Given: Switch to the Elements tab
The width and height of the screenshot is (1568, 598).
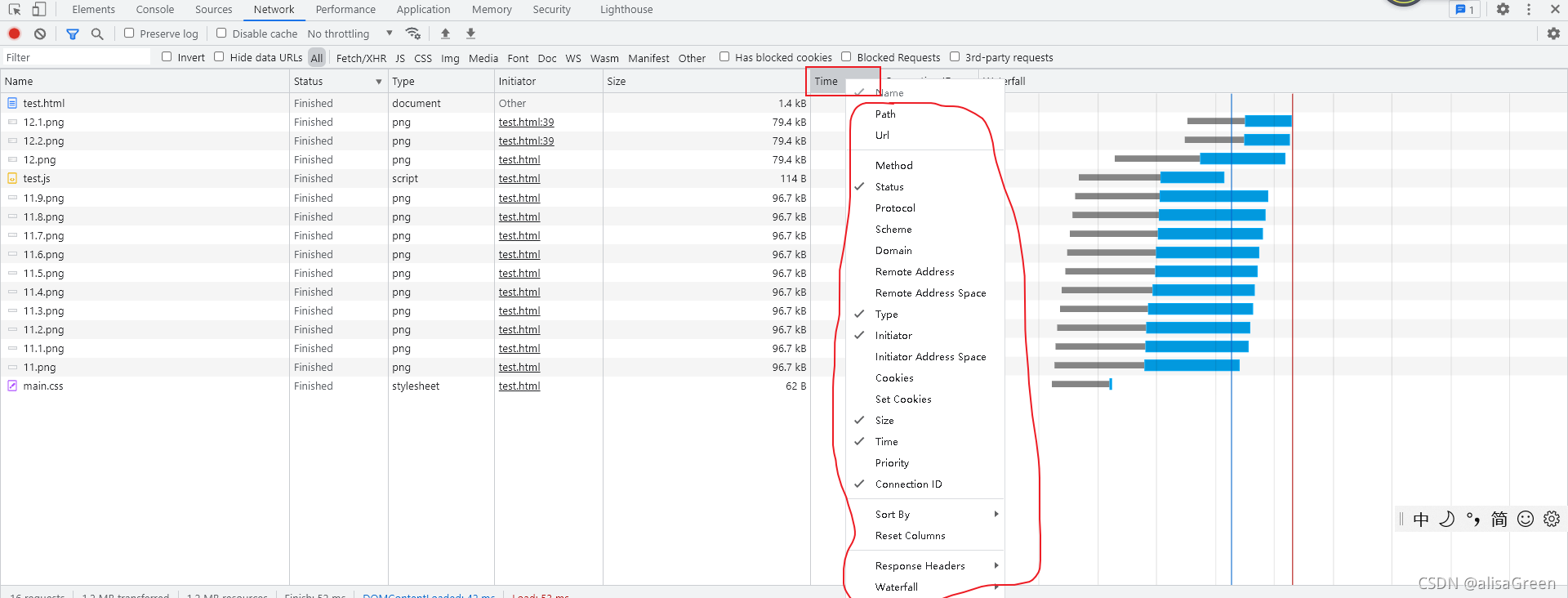Looking at the screenshot, I should pos(94,10).
